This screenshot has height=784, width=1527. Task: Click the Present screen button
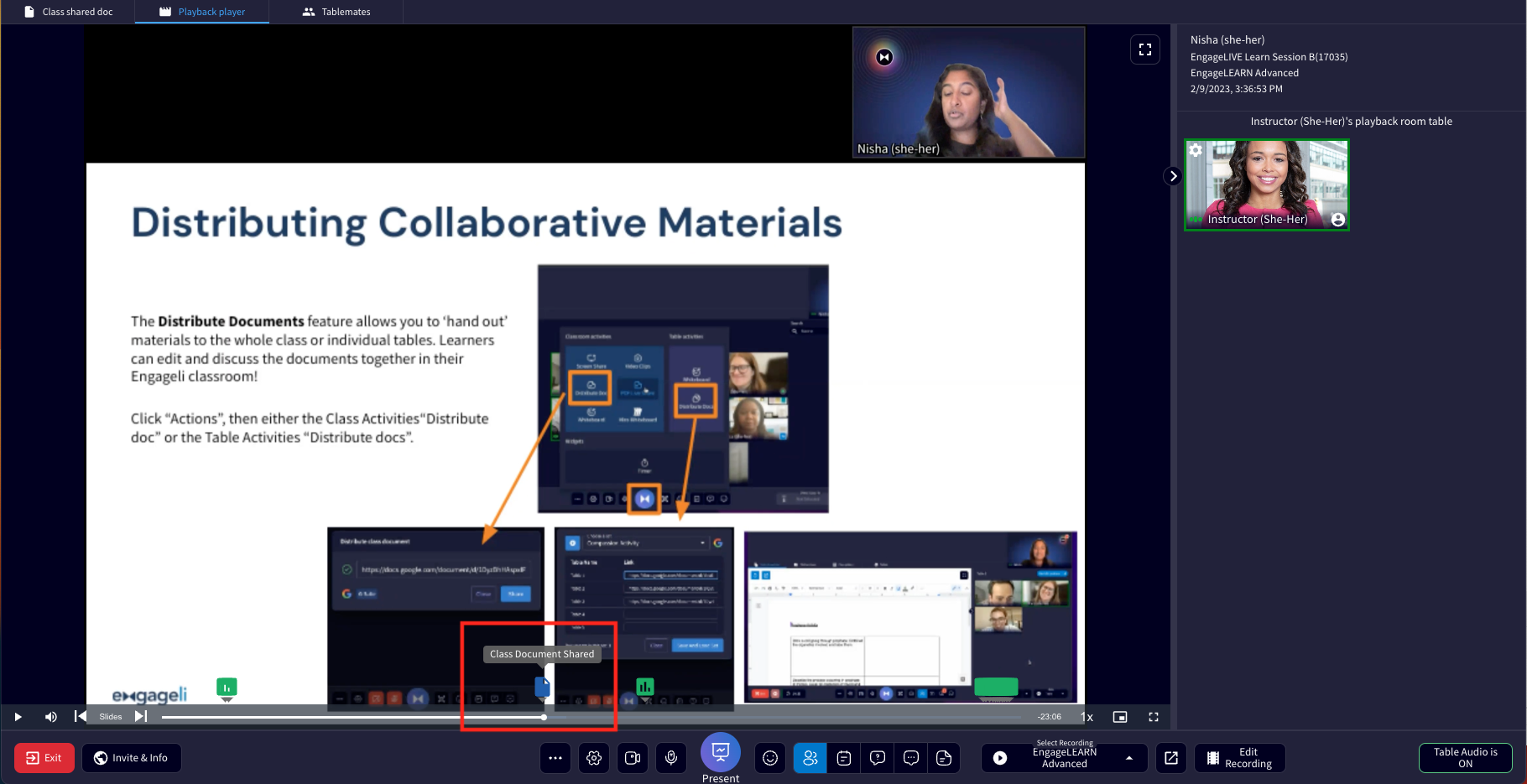pyautogui.click(x=721, y=753)
